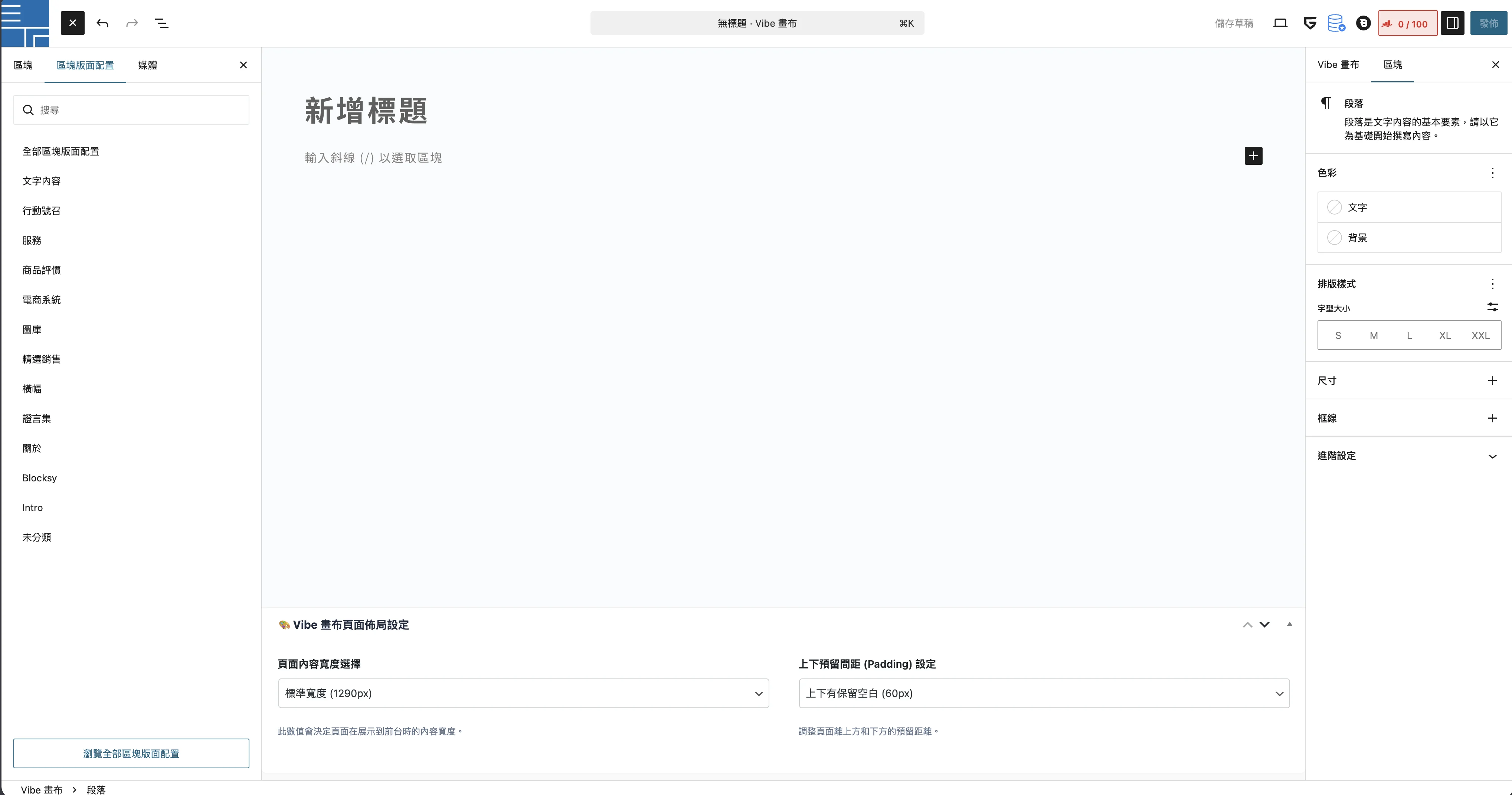This screenshot has height=795, width=1512.
Task: Select font size XL
Action: pos(1444,335)
